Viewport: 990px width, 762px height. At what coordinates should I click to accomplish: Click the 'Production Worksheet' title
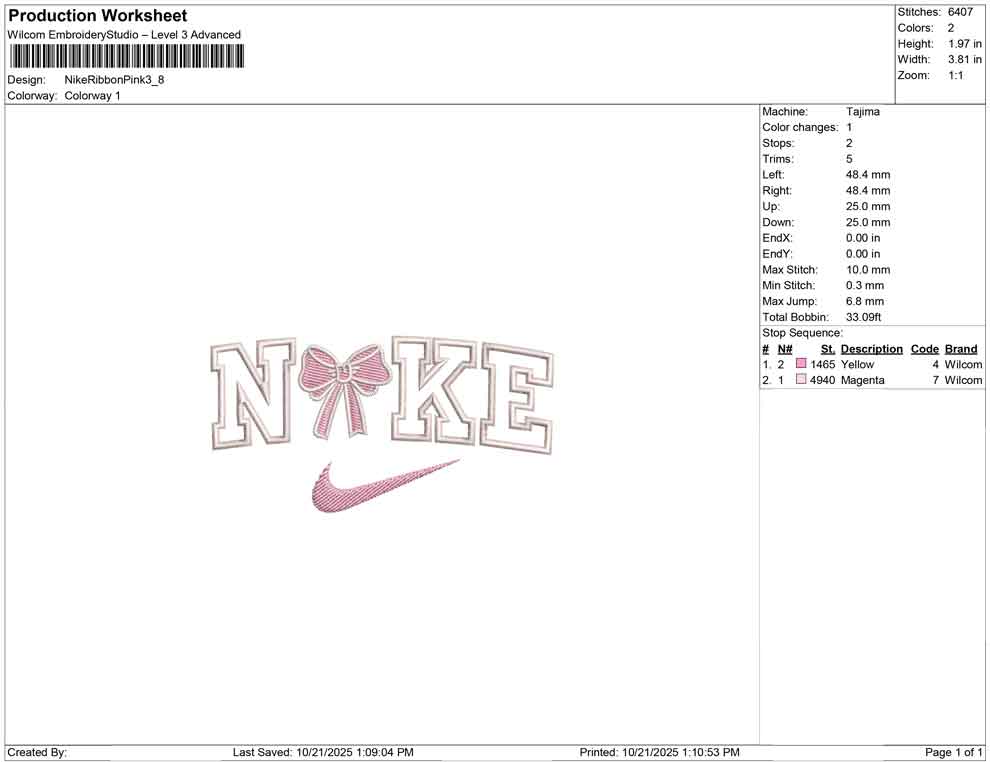(x=98, y=16)
